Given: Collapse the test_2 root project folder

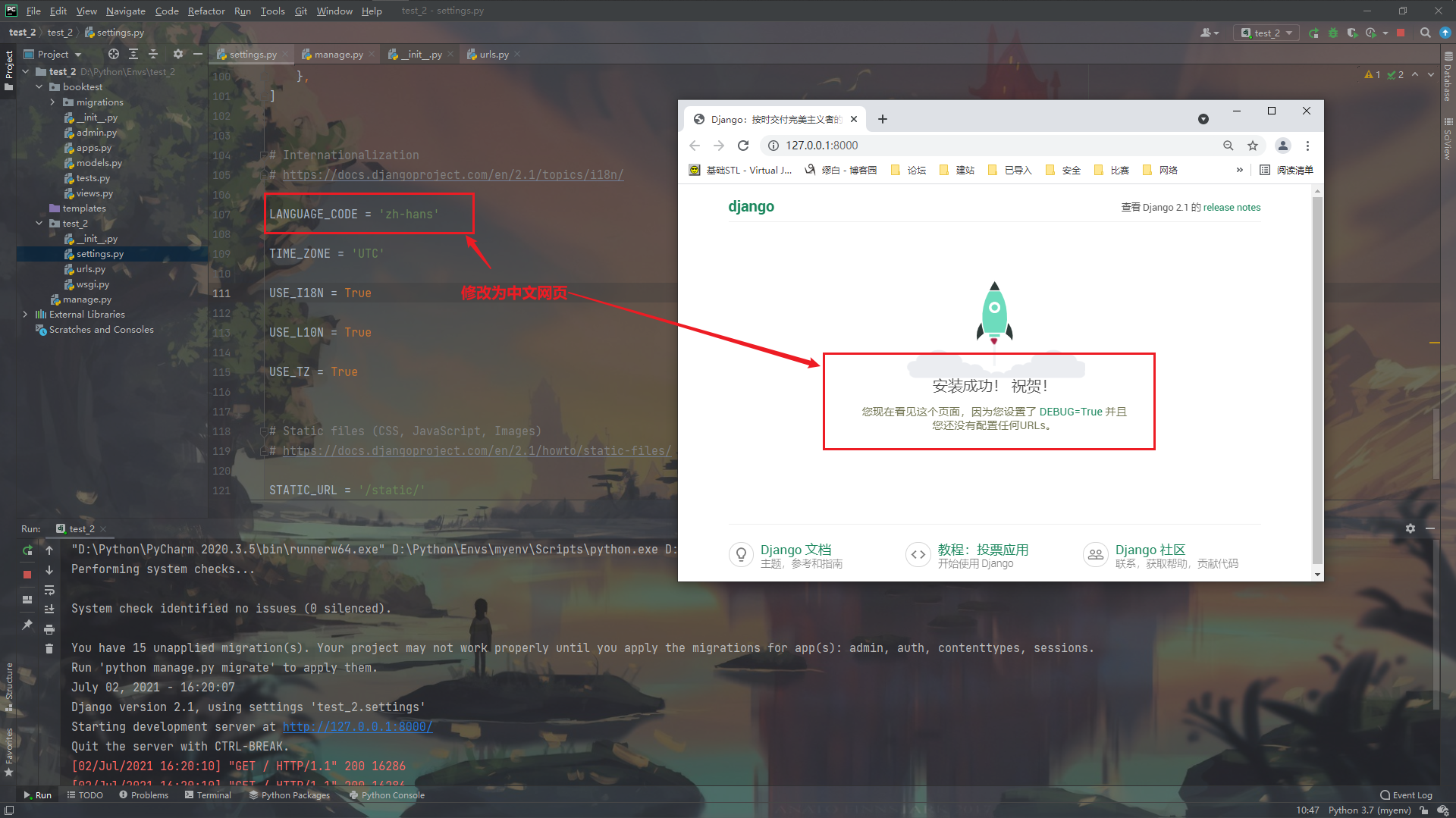Looking at the screenshot, I should click(26, 72).
